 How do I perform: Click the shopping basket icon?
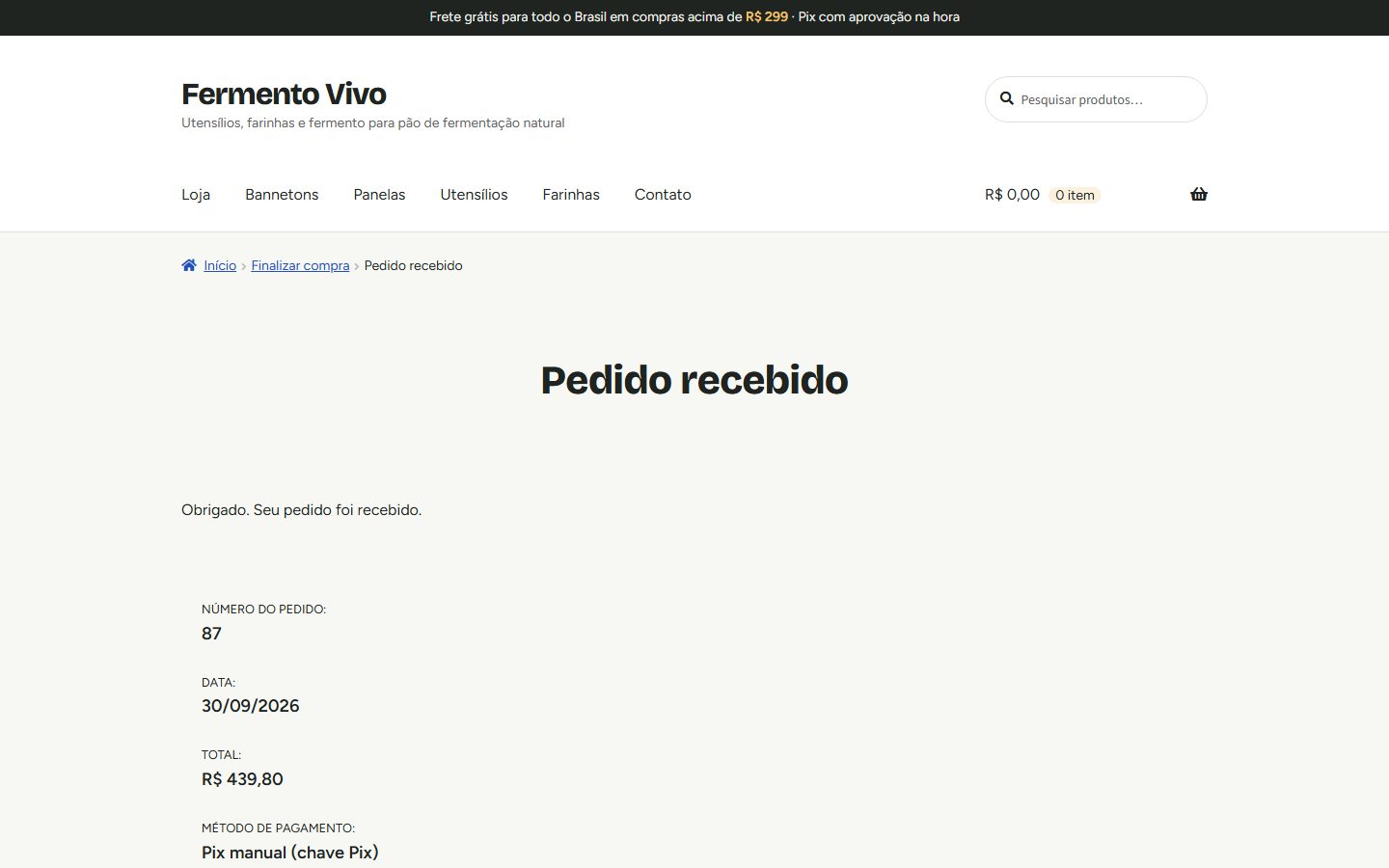point(1199,194)
